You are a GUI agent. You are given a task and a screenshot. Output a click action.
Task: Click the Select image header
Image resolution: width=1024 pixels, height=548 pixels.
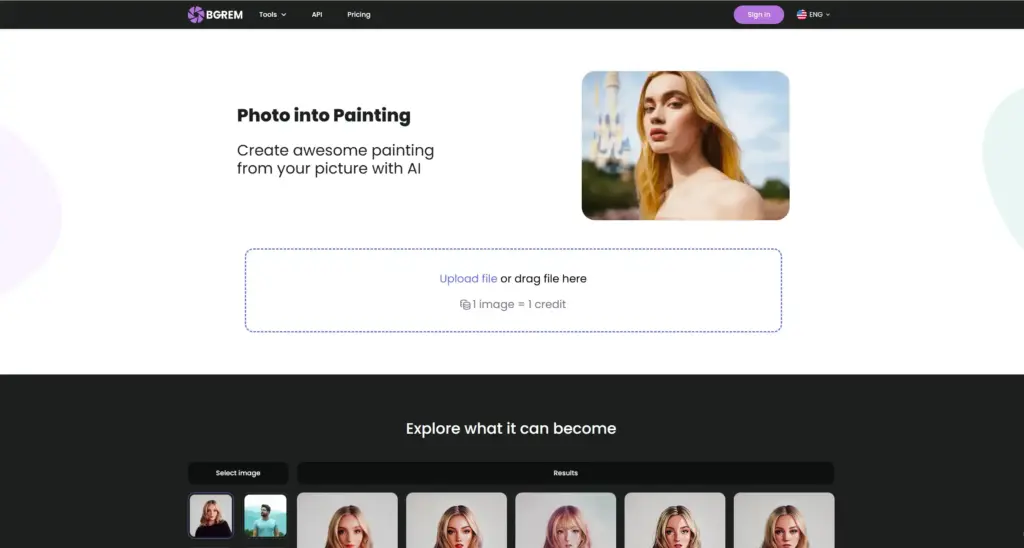(238, 473)
